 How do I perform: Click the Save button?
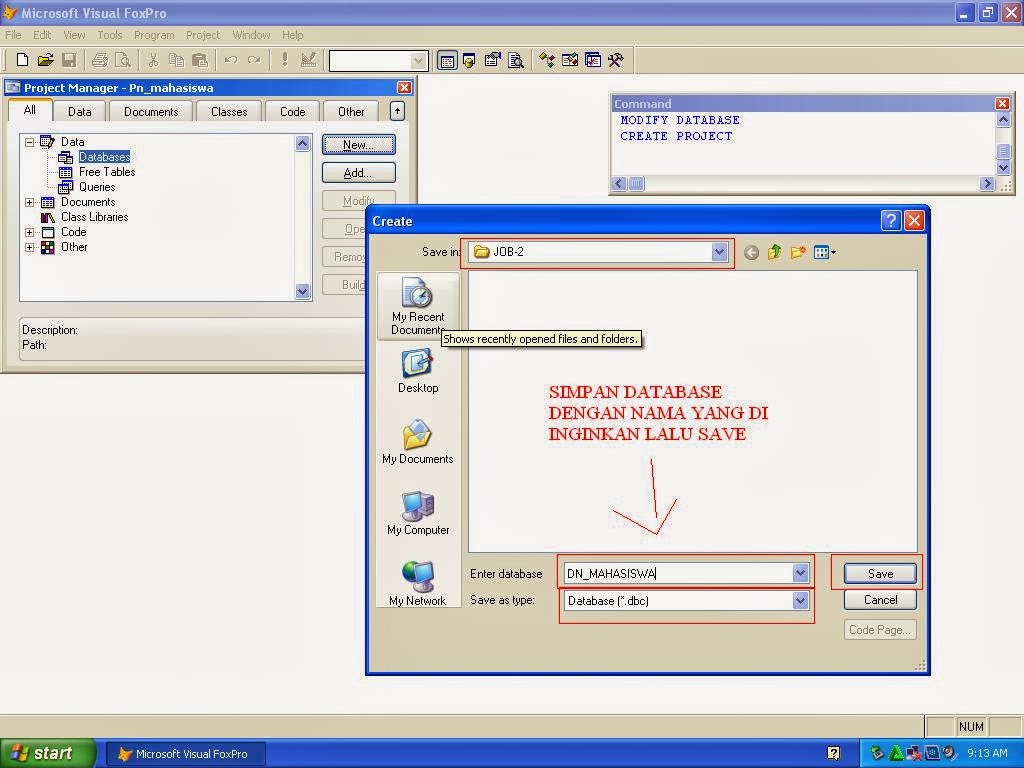[878, 573]
